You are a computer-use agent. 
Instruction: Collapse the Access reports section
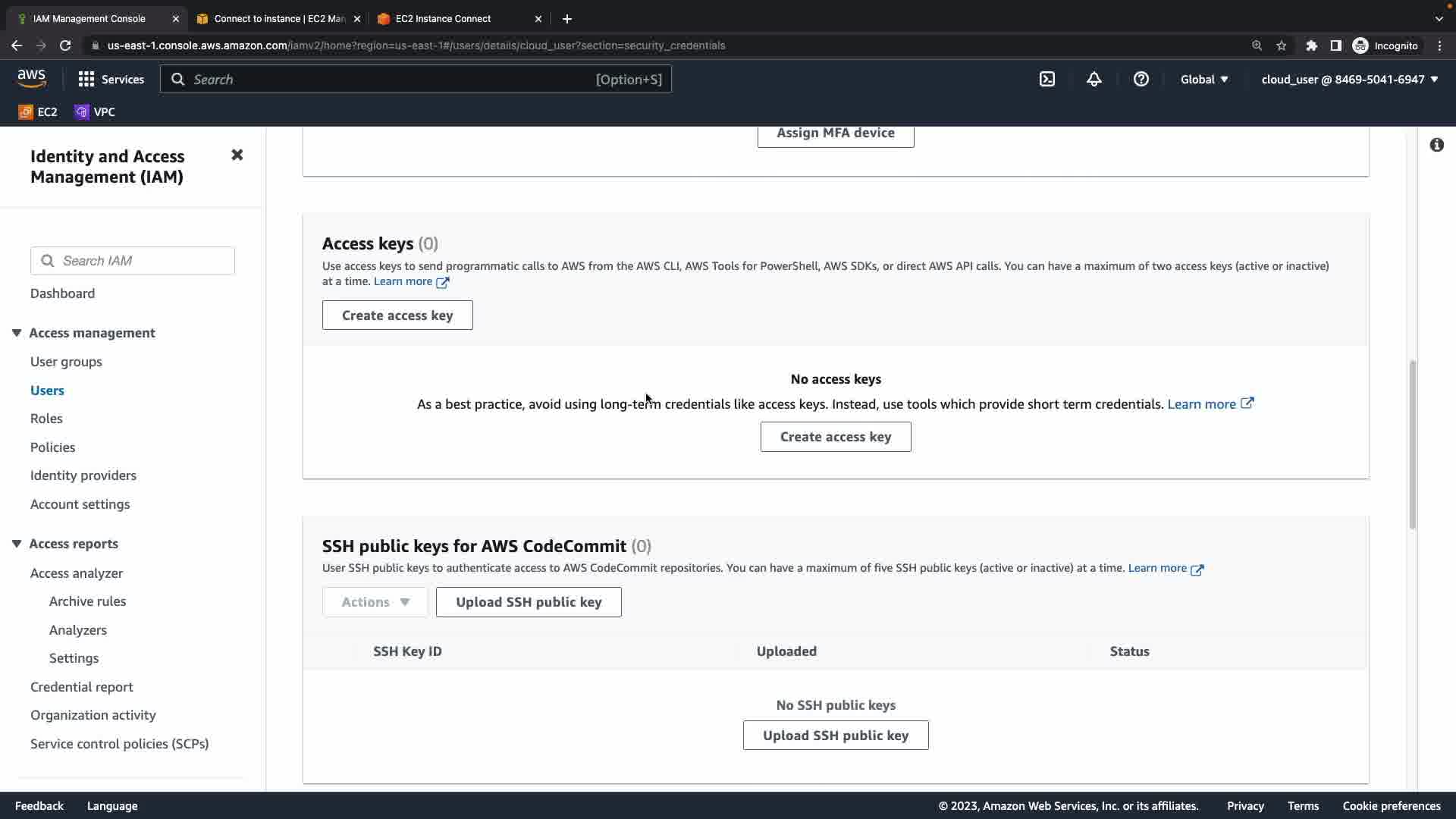pyautogui.click(x=17, y=544)
